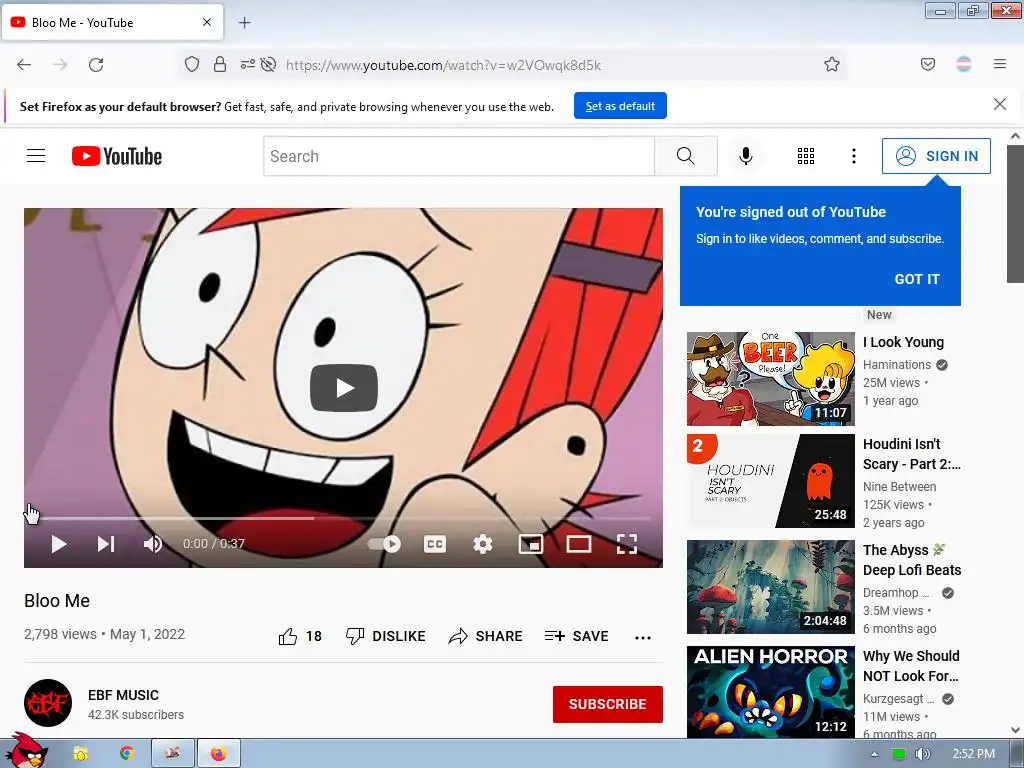The height and width of the screenshot is (768, 1024).
Task: Click the padlock site info icon
Action: [220, 64]
